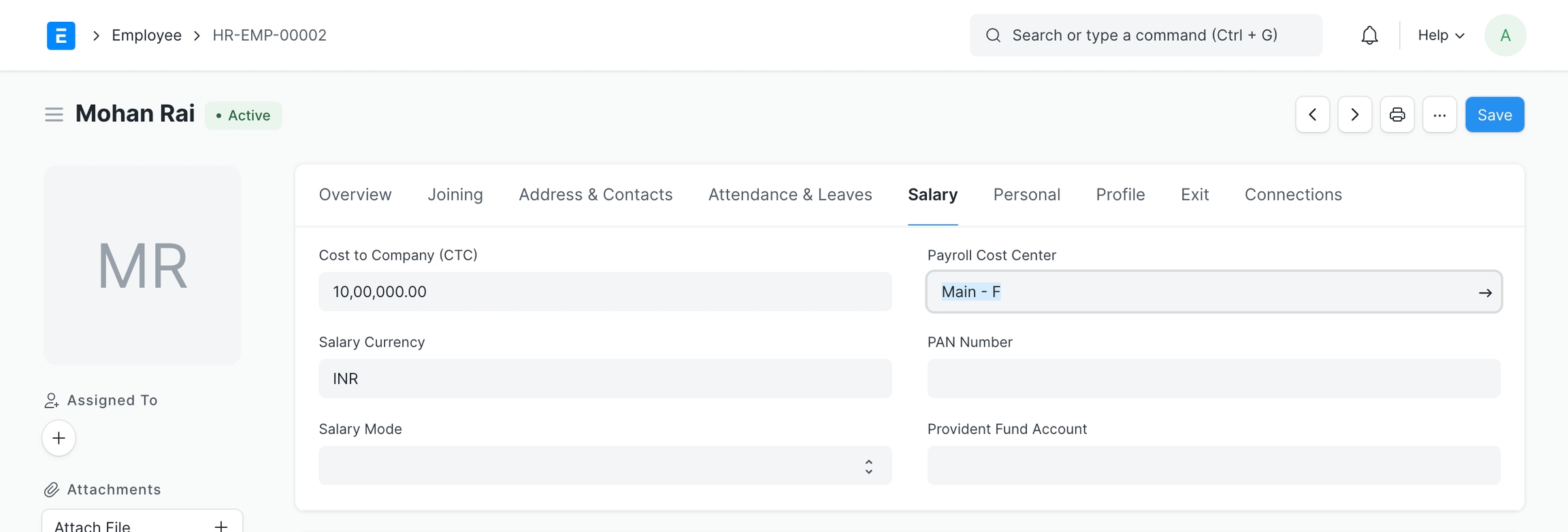The image size is (1568, 532).
Task: Click the ERPNext home logo icon
Action: tap(61, 35)
